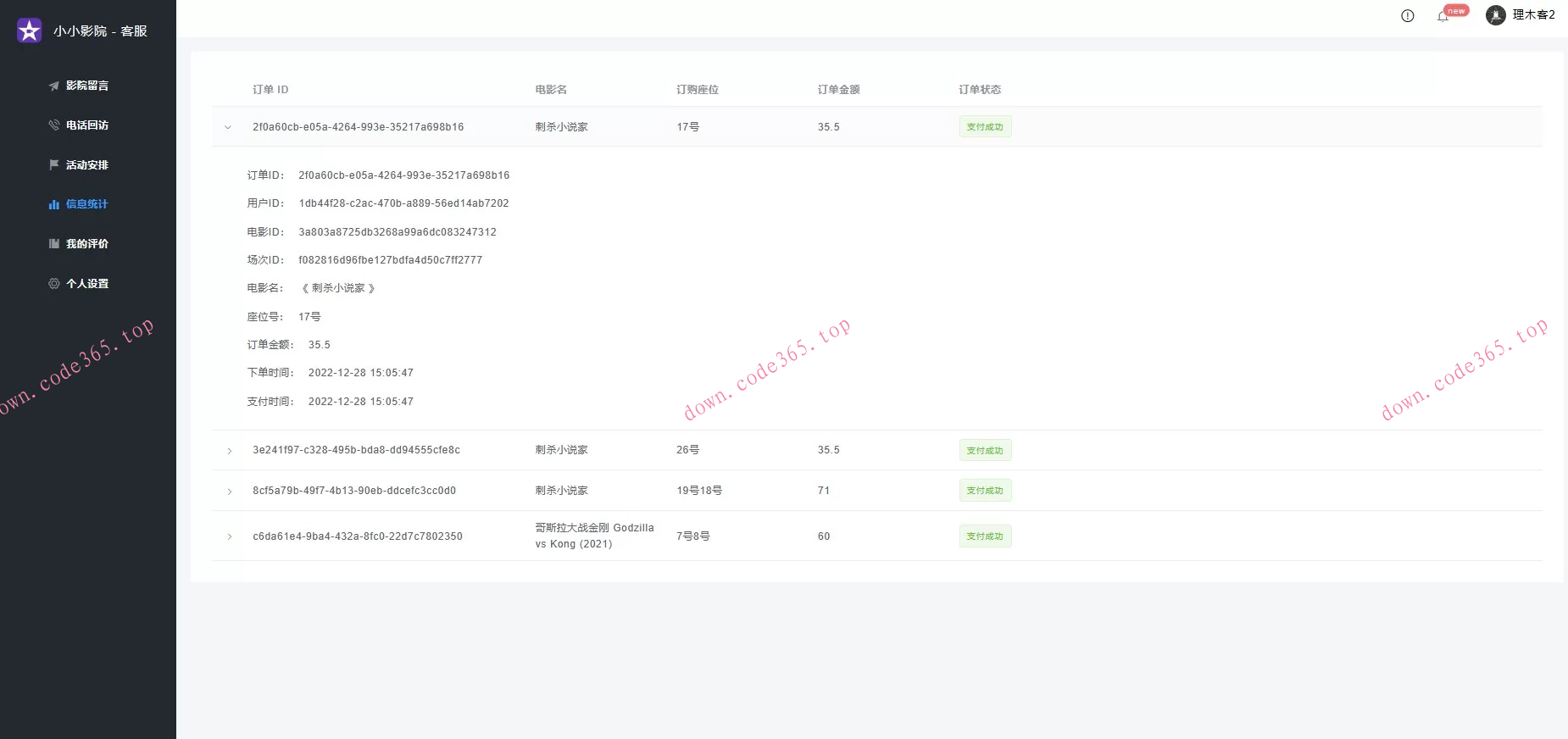1568x739 pixels.
Task: Click the 影院留言 megaphone icon in sidebar
Action: point(54,86)
